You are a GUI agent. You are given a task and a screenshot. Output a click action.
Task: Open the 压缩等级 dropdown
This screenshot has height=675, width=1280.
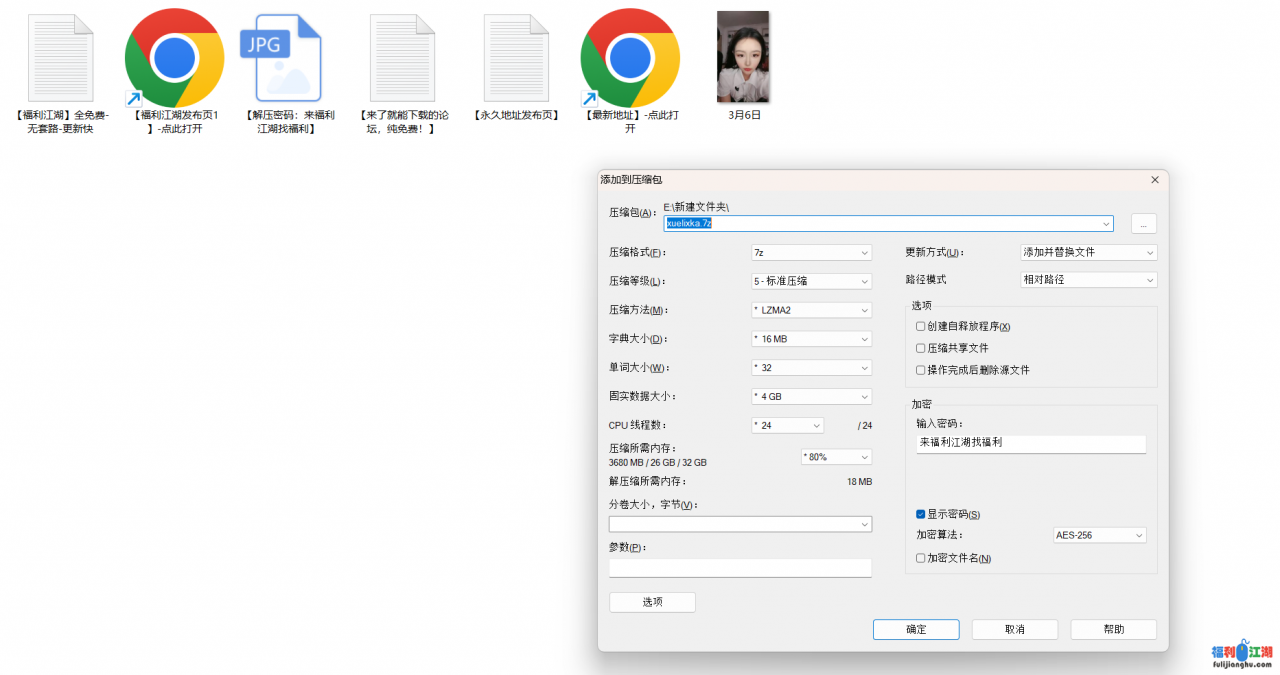tap(811, 281)
